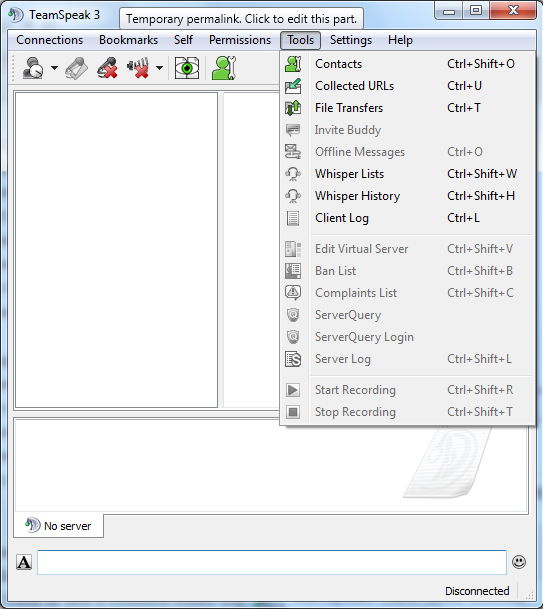The width and height of the screenshot is (543, 609).
Task: Click the Ctrl+Shift+H shortcut text
Action: pyautogui.click(x=481, y=196)
